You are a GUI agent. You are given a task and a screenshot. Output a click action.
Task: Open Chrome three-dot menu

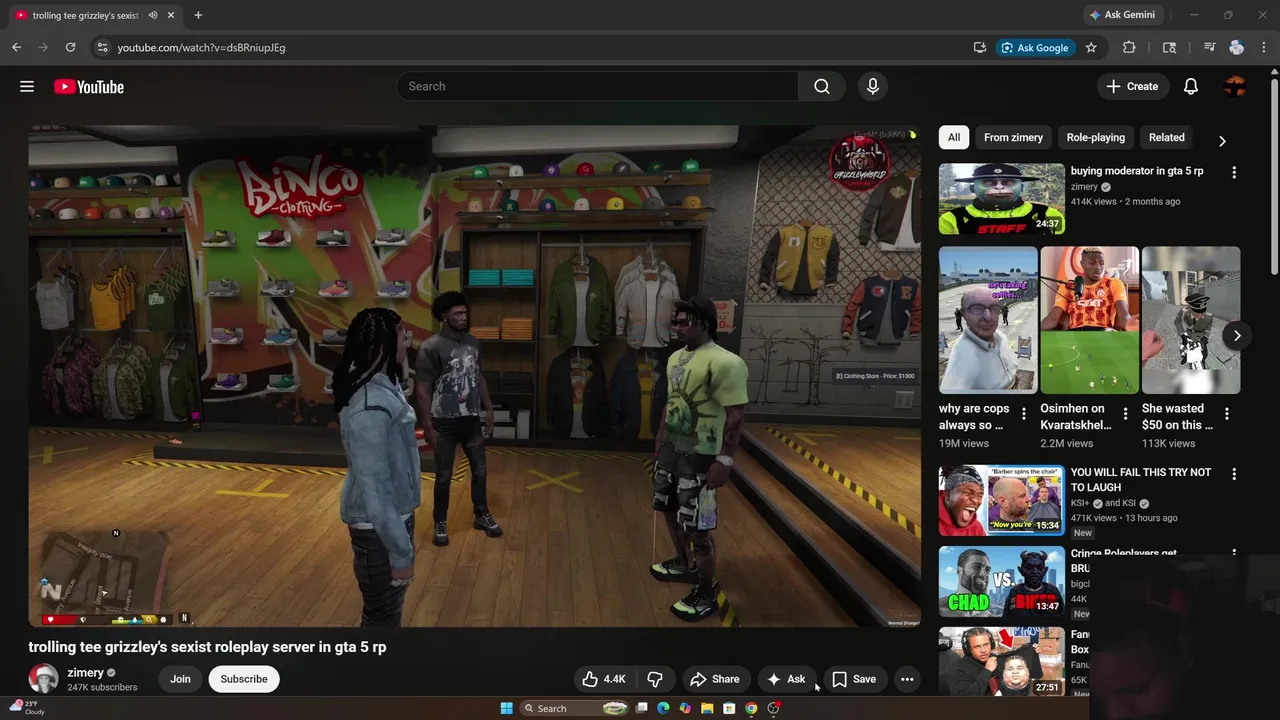click(x=1265, y=47)
